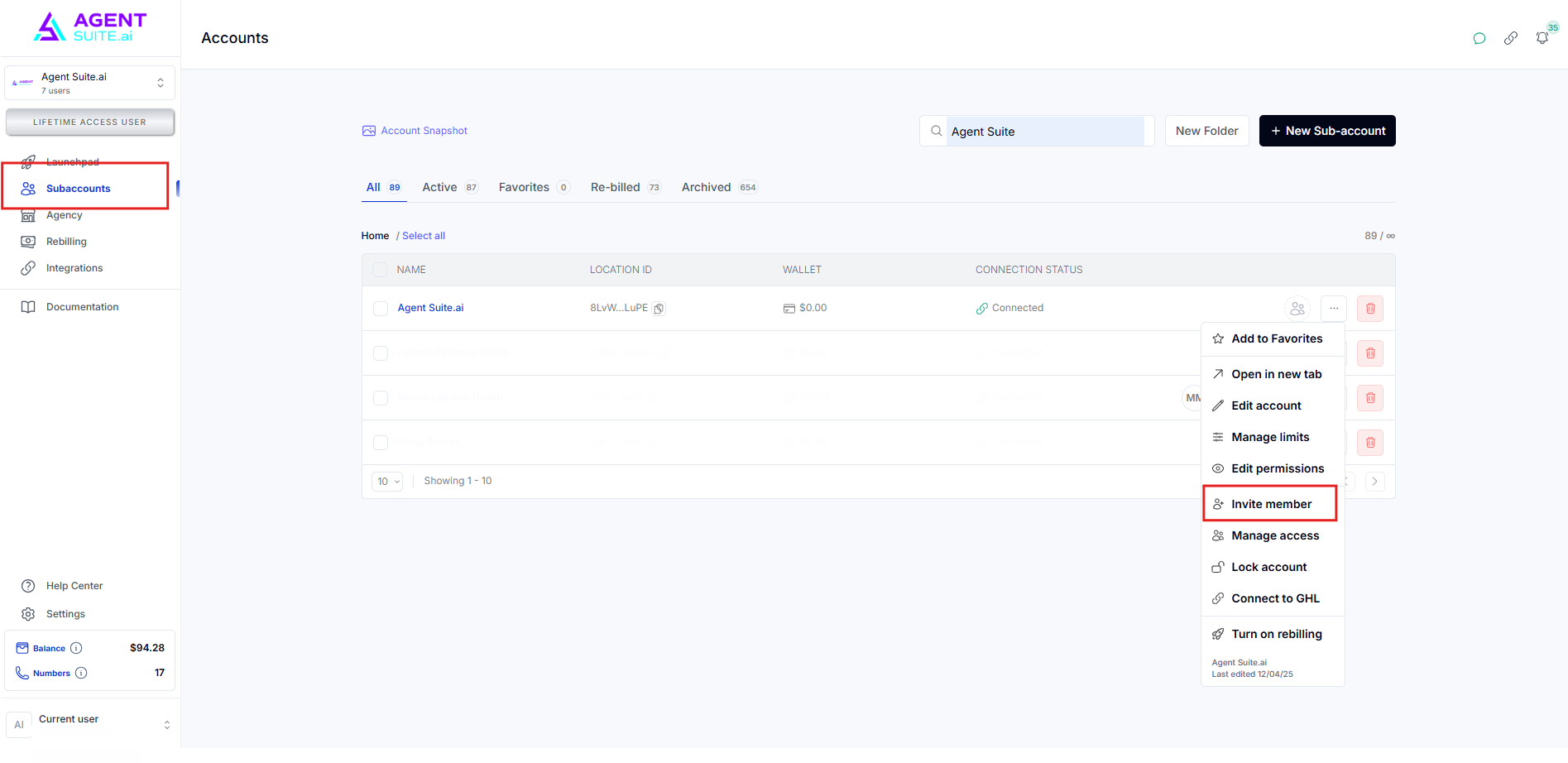Open the Settings gear icon
Image resolution: width=1568 pixels, height=763 pixels.
click(x=28, y=614)
